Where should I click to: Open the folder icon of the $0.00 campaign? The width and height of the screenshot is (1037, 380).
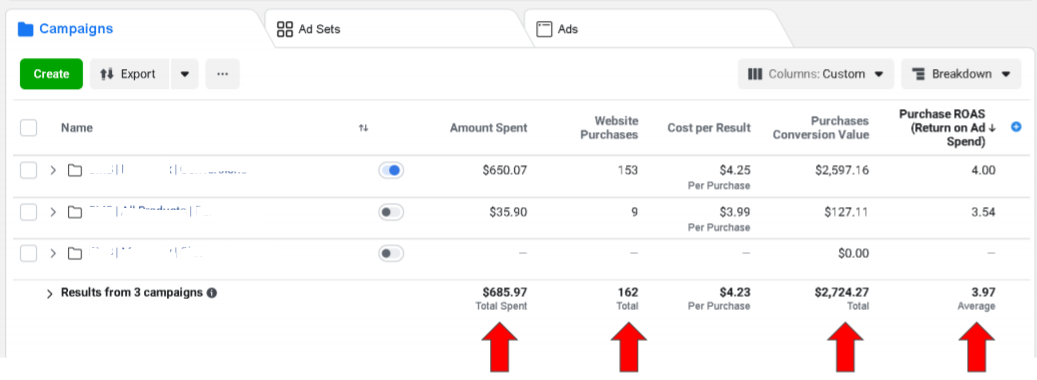75,253
